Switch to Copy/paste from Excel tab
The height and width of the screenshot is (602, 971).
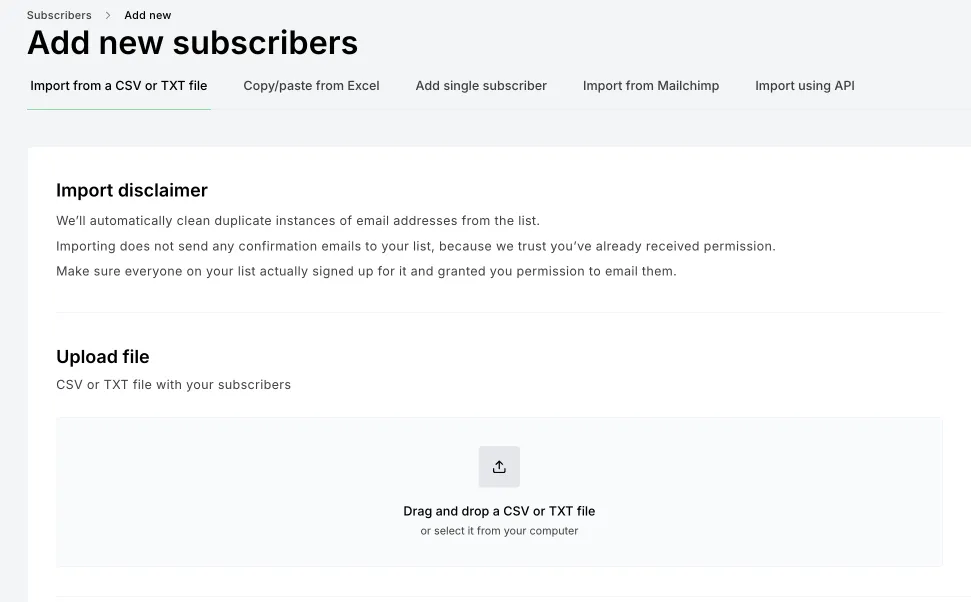coord(311,86)
